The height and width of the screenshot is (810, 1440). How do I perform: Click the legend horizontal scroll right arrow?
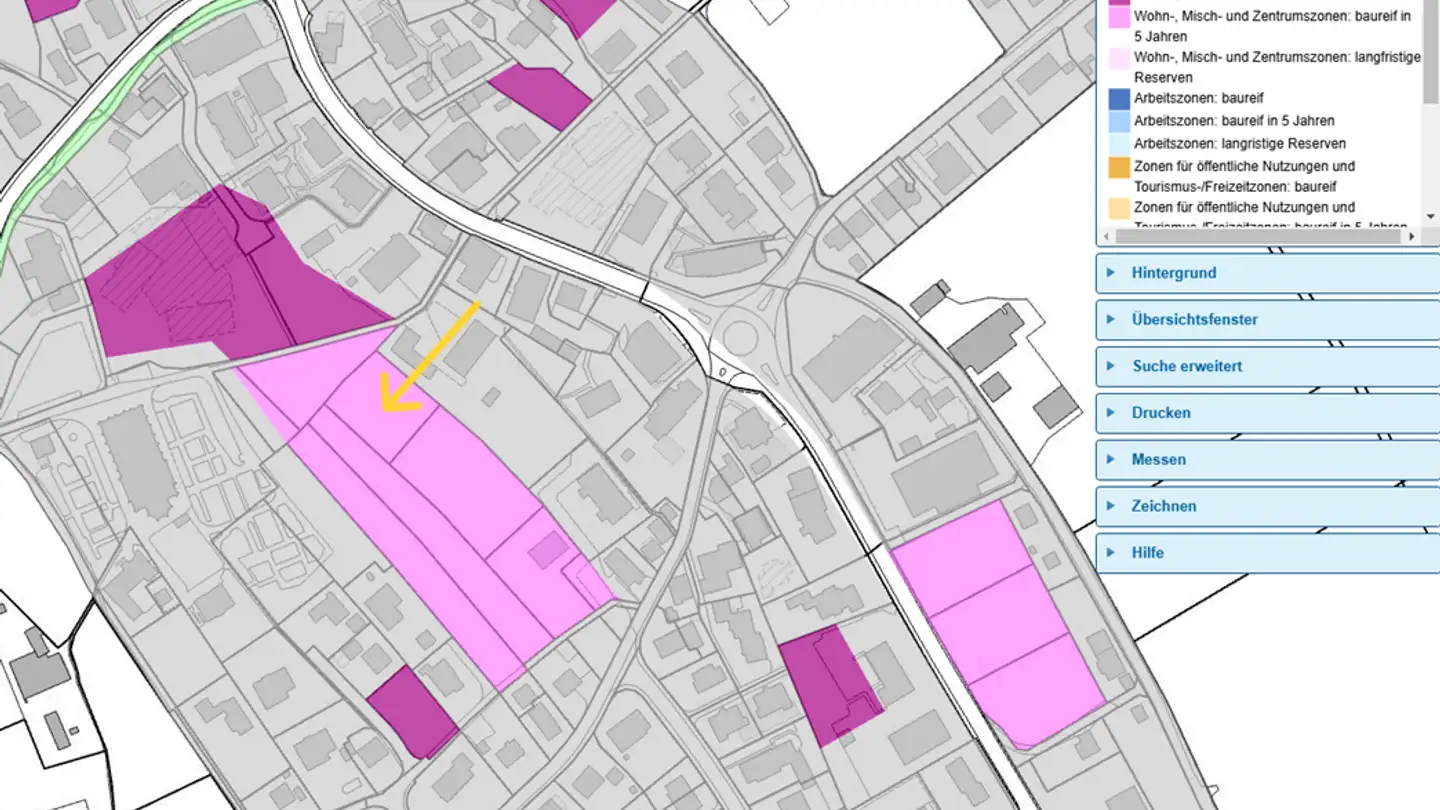(1413, 237)
